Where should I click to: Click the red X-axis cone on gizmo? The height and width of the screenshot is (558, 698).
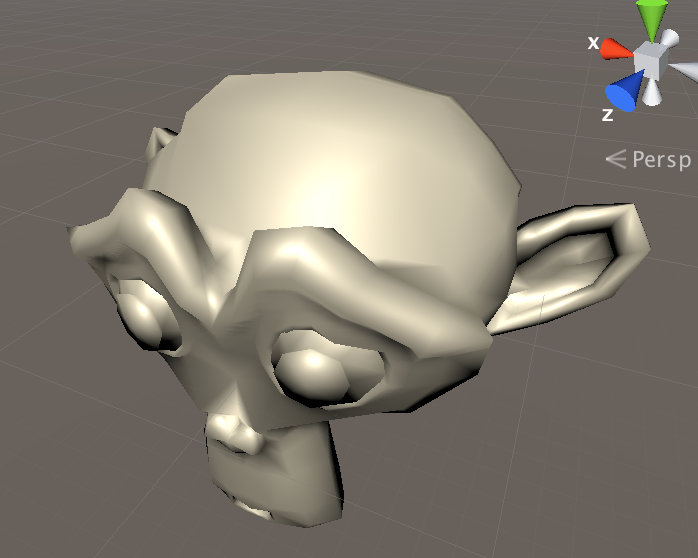tap(617, 49)
